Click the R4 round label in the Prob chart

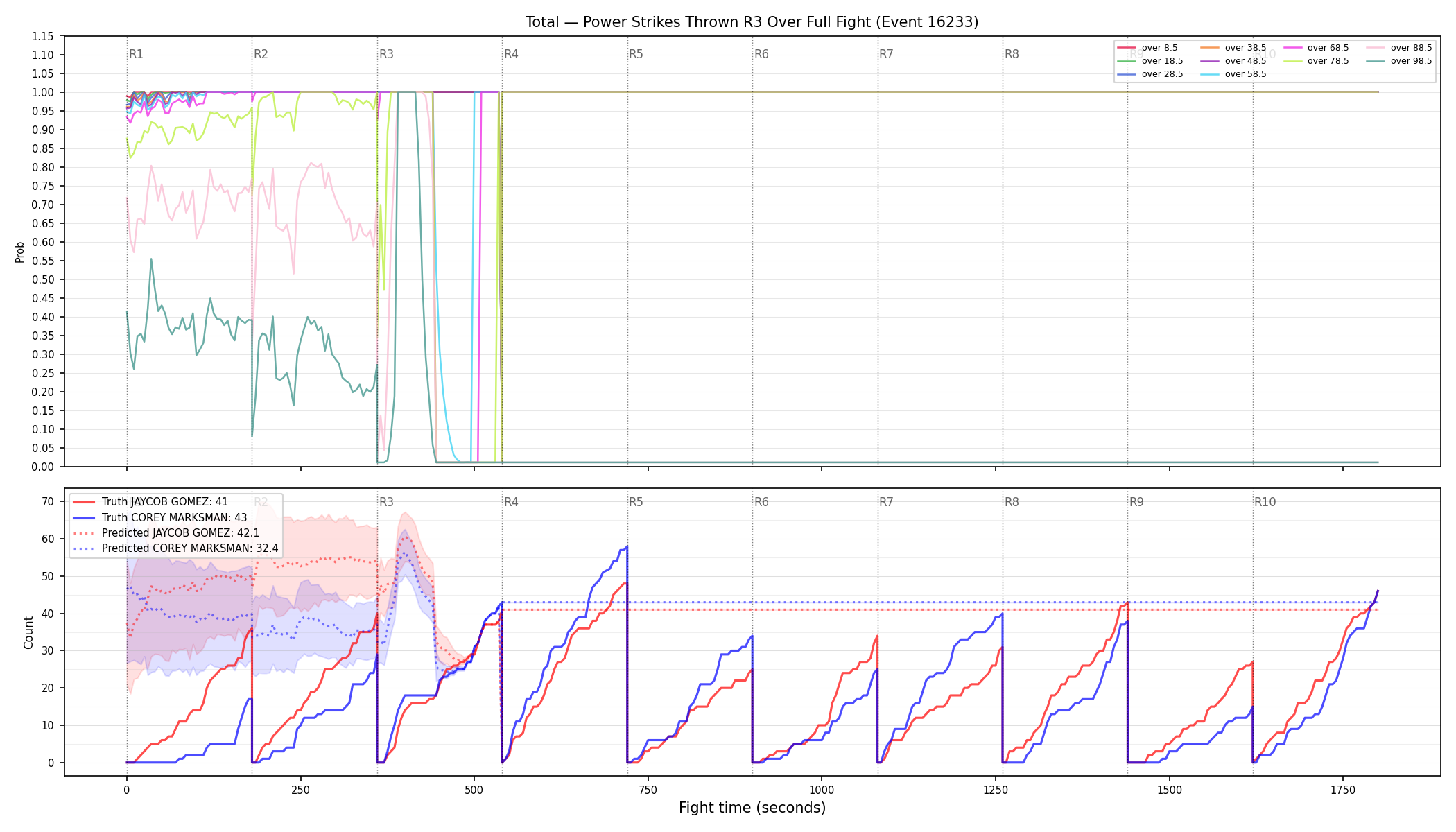511,54
